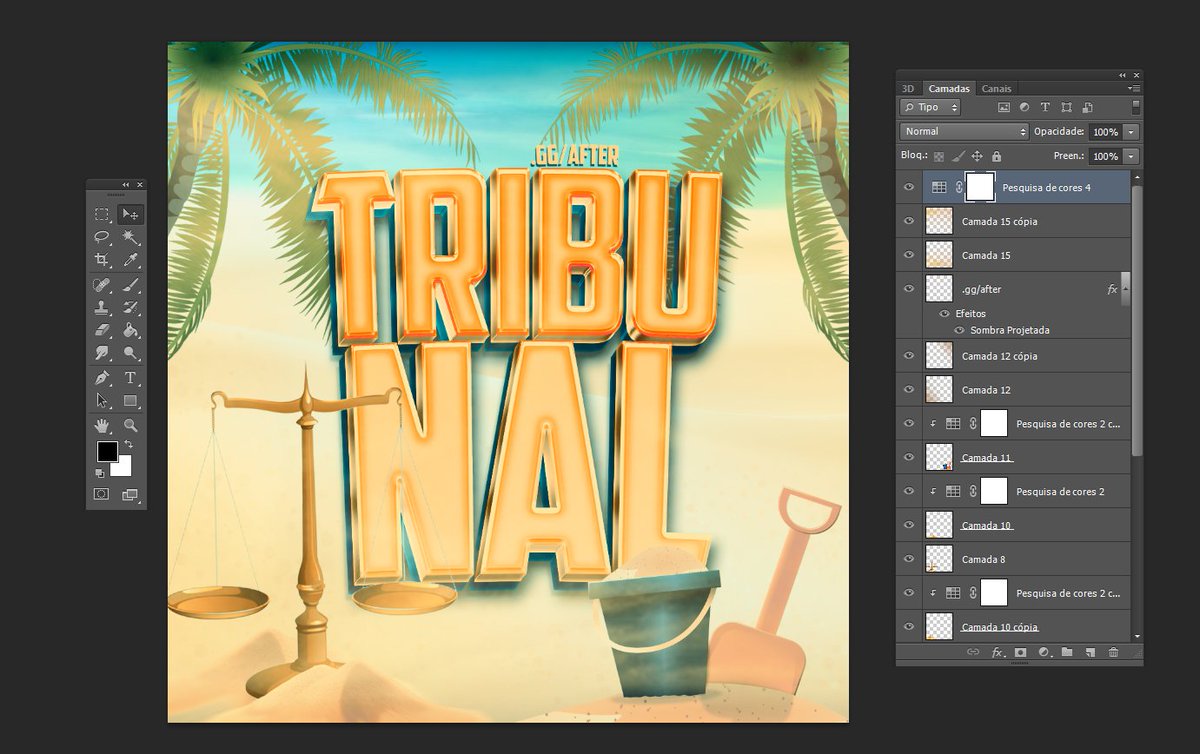Select the Crop tool

(x=102, y=260)
